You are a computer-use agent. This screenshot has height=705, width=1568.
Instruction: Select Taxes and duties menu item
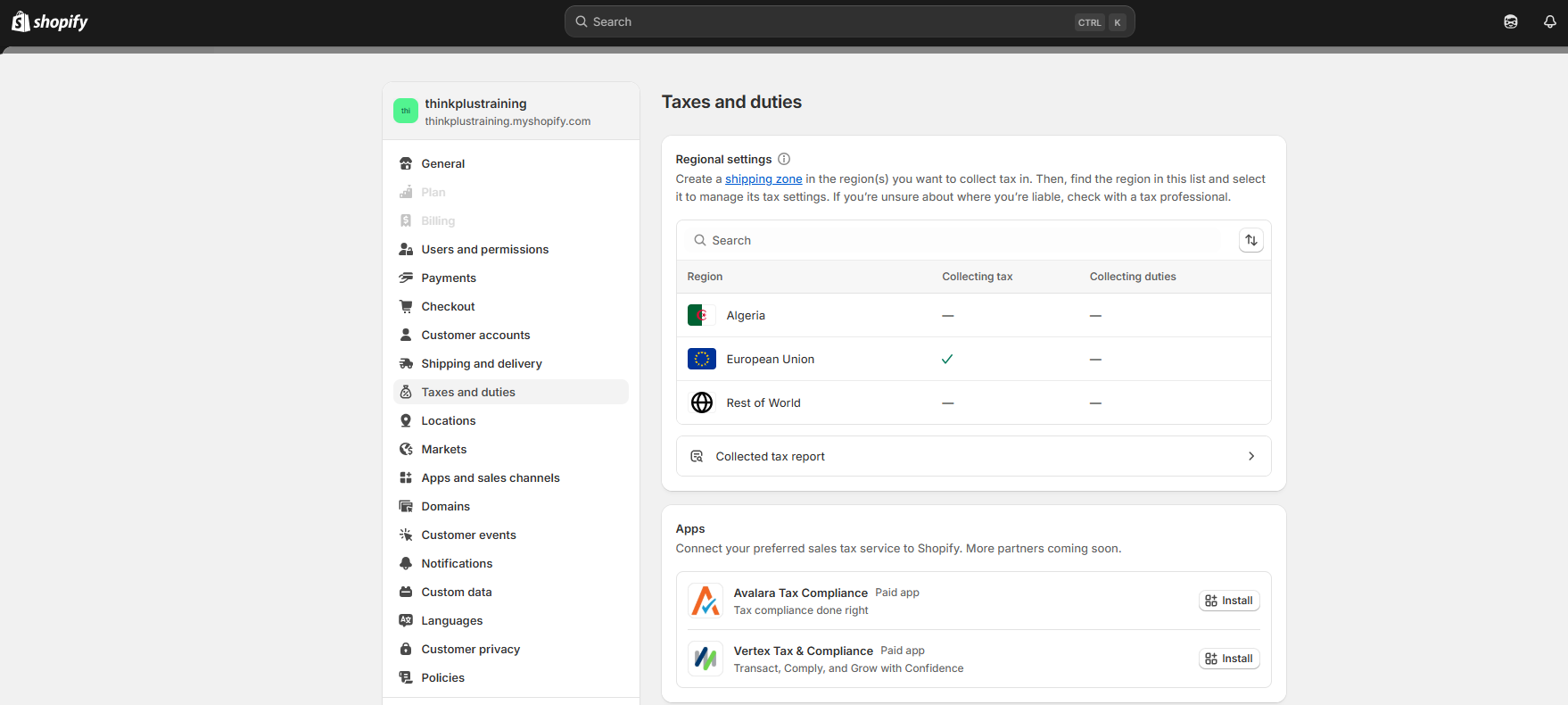tap(511, 392)
